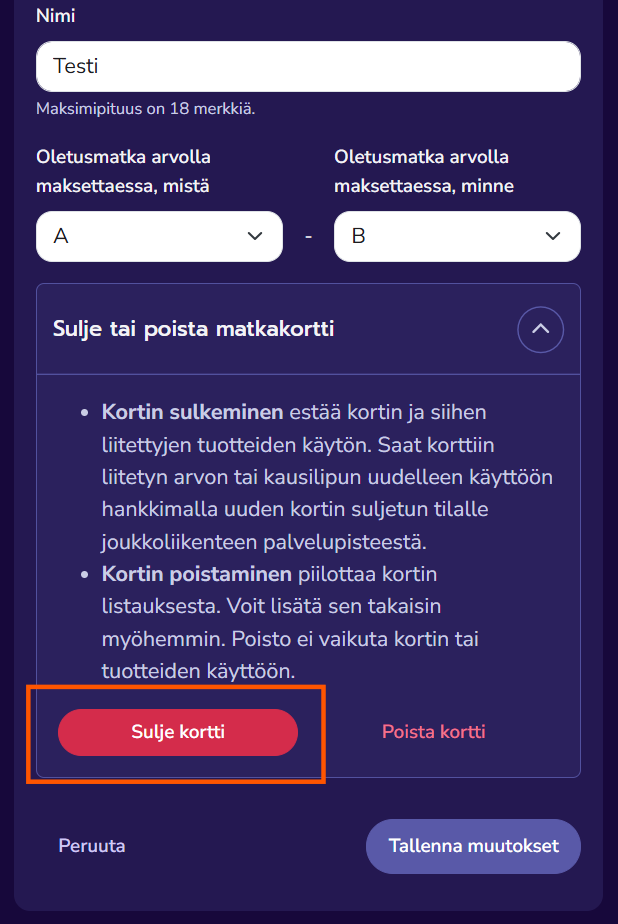Click the chevron arrow in the B dropdown
This screenshot has height=924, width=618.
point(552,236)
